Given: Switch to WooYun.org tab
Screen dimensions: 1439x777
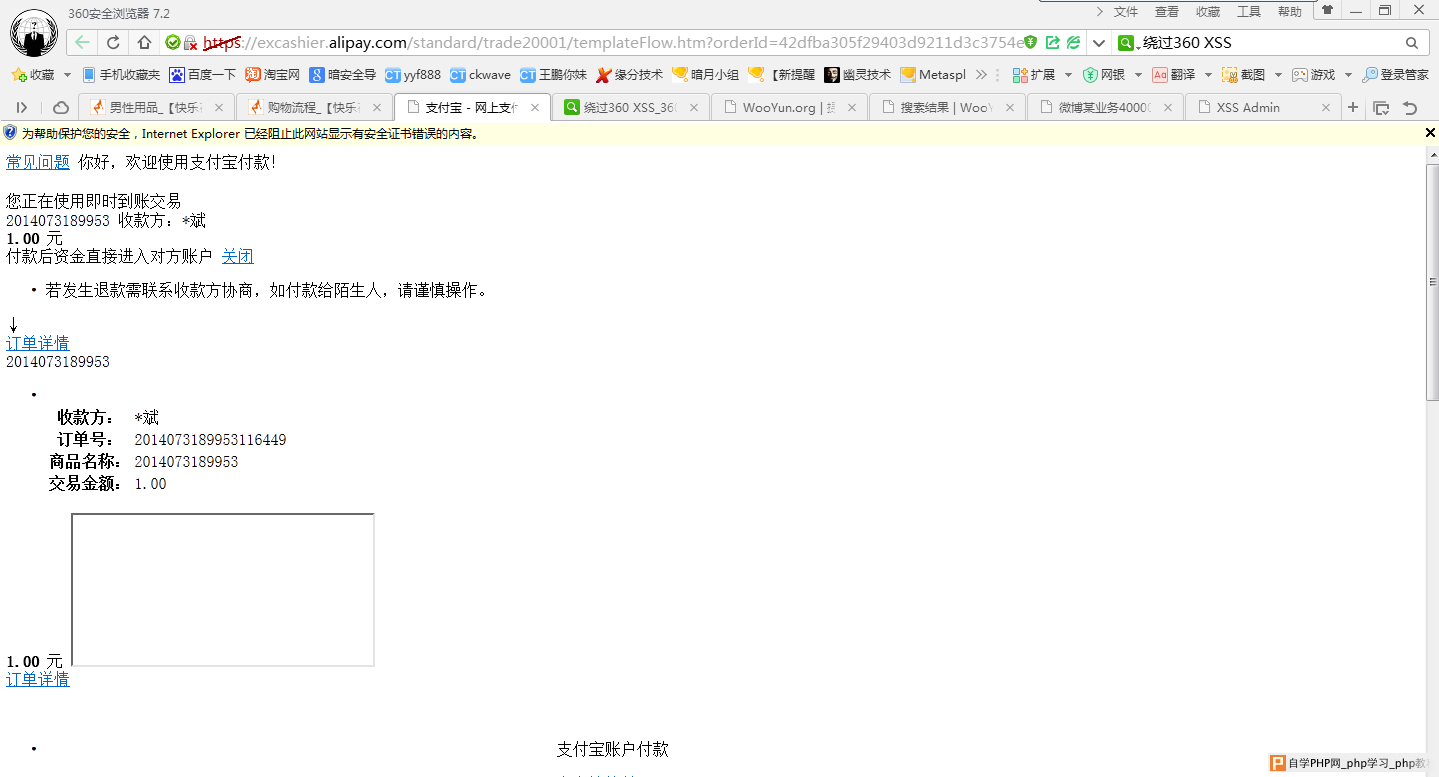Looking at the screenshot, I should coord(789,108).
